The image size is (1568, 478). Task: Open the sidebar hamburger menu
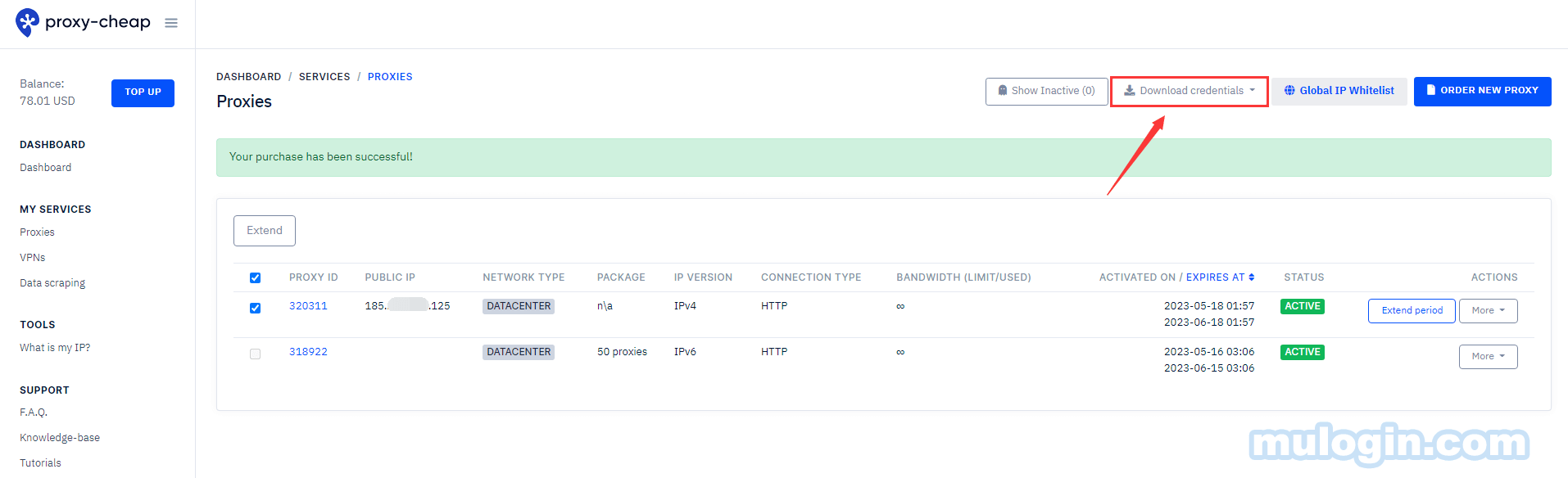pos(170,22)
